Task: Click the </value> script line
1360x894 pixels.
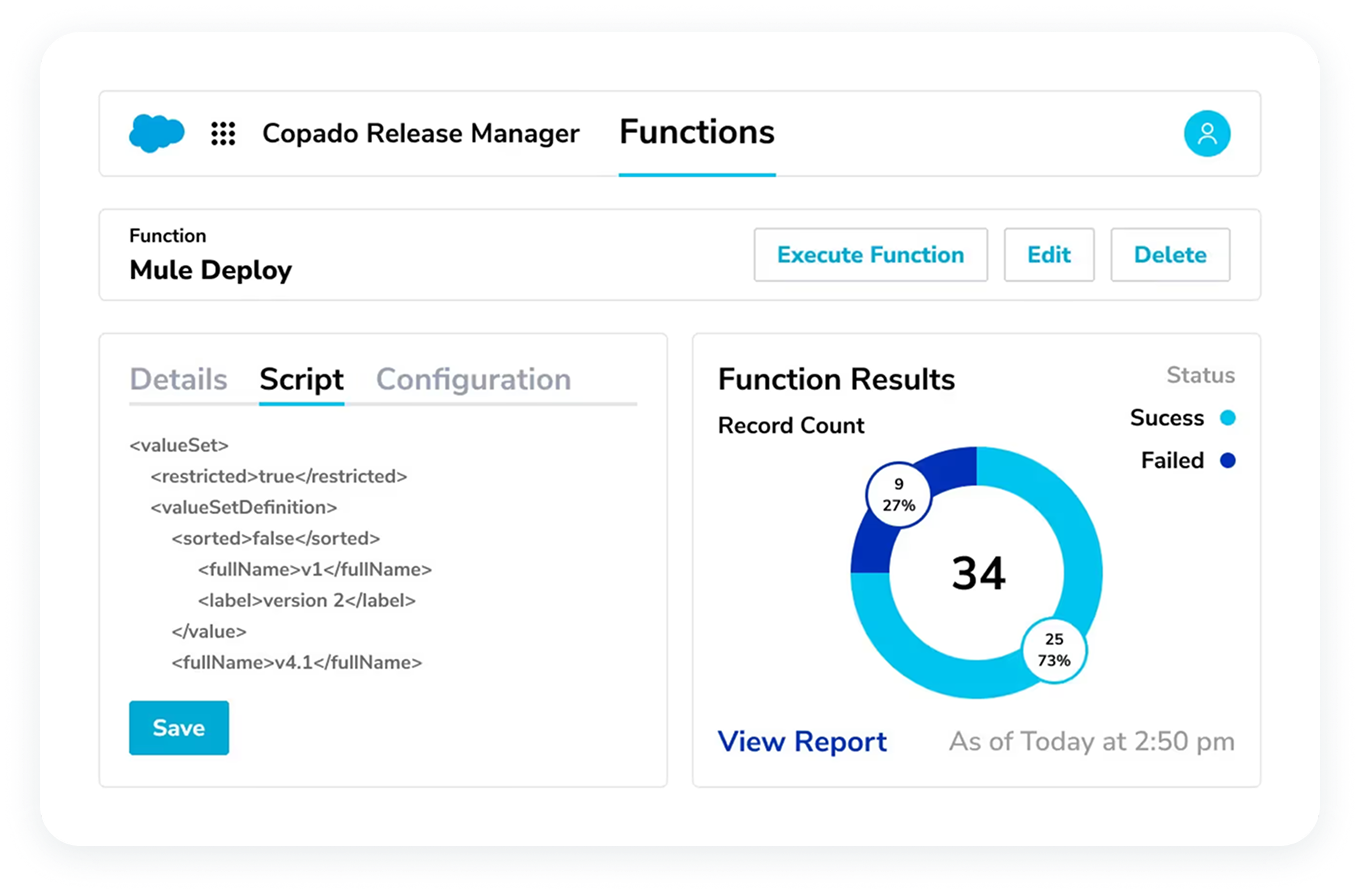Action: point(209,631)
